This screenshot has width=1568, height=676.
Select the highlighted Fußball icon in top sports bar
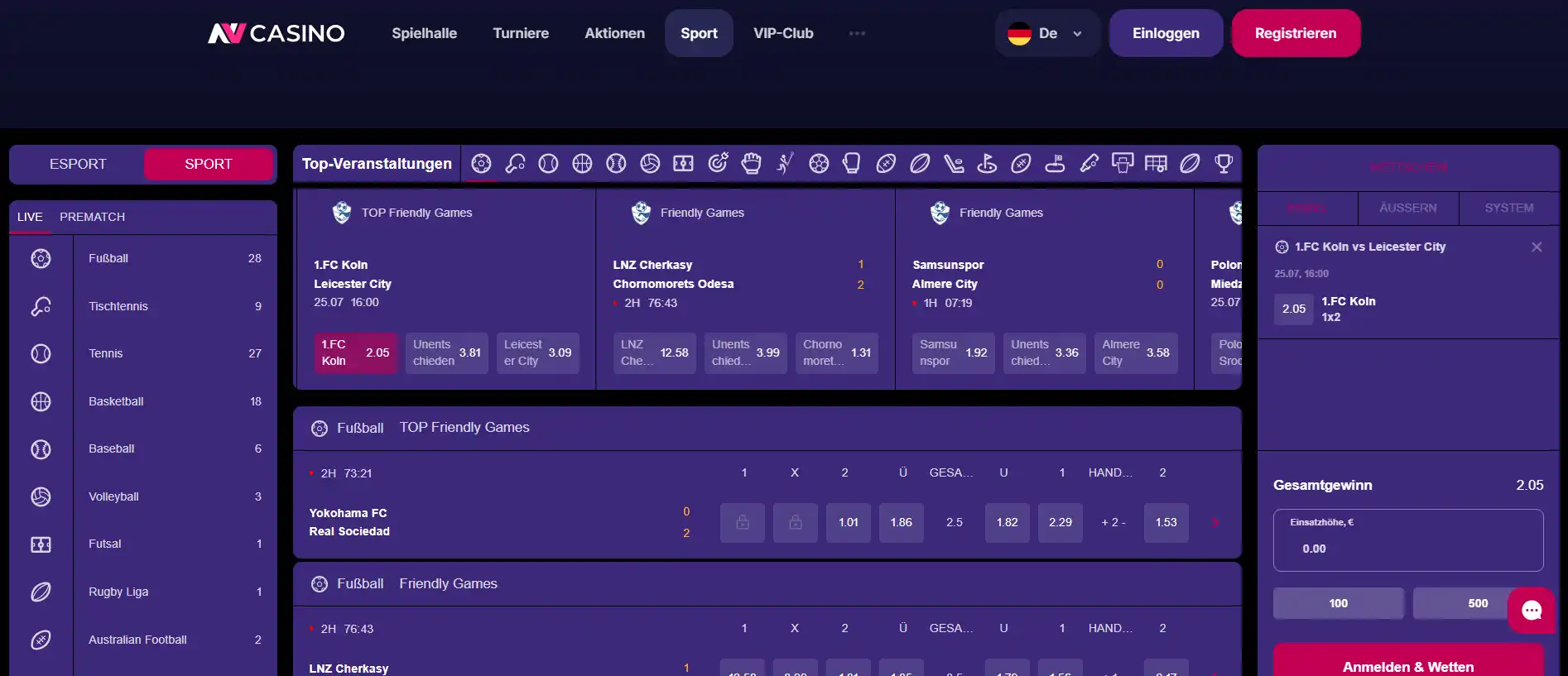(x=481, y=163)
